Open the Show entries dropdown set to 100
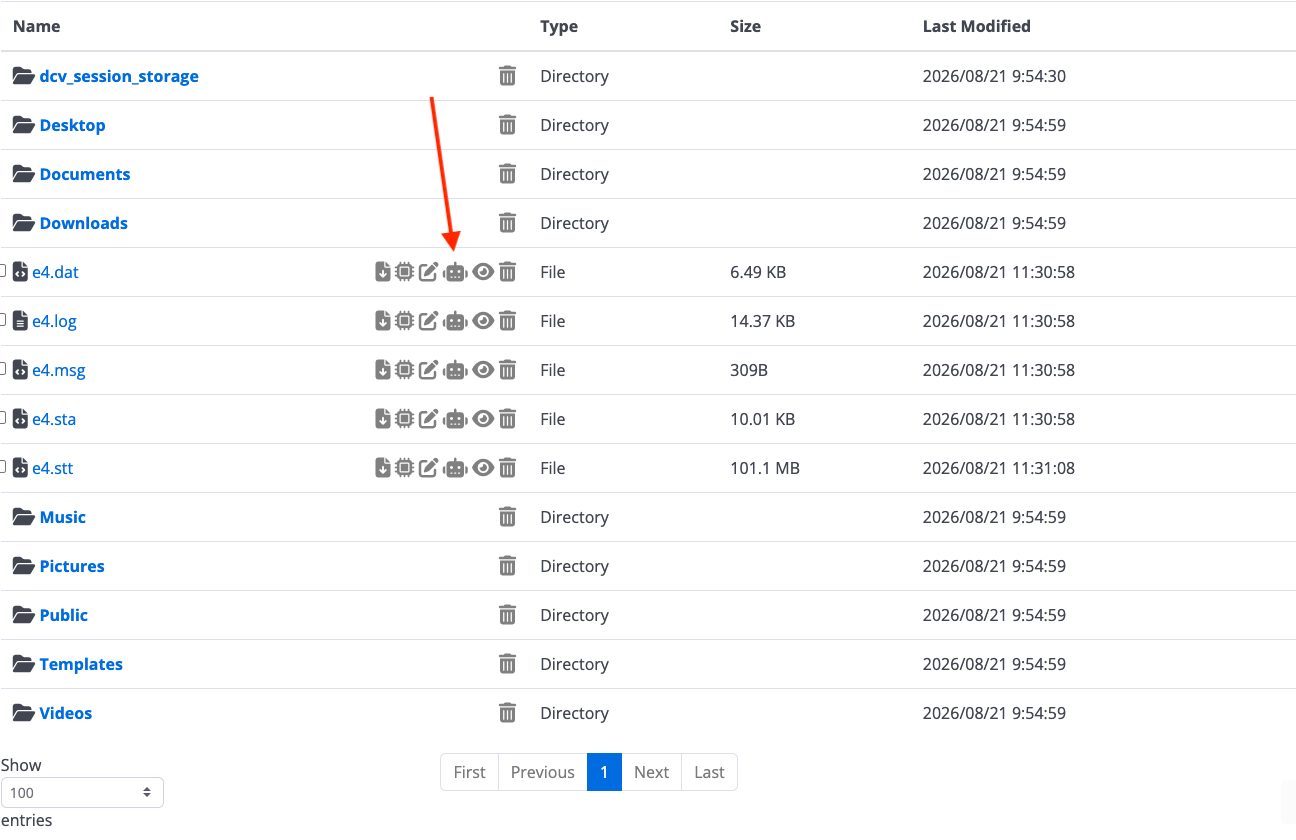The image size is (1296, 840). pyautogui.click(x=82, y=793)
